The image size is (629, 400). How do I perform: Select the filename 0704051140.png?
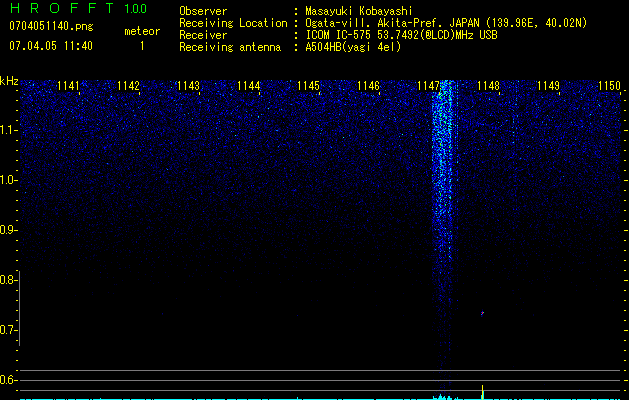[51, 26]
